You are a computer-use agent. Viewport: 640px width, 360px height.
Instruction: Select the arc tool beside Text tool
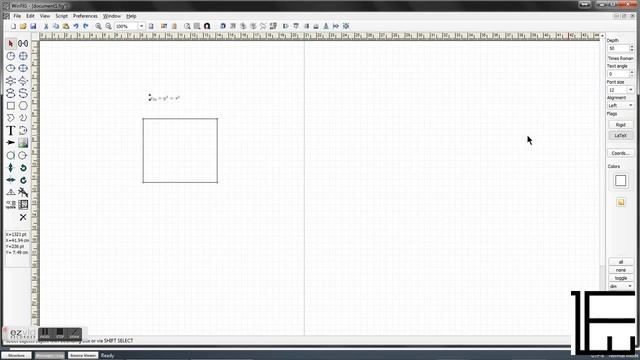[x=23, y=130]
